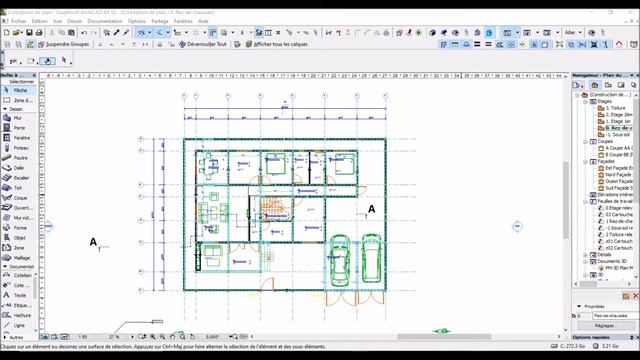
Task: Toggle the highlighted blue 3D document icon
Action: point(489,32)
